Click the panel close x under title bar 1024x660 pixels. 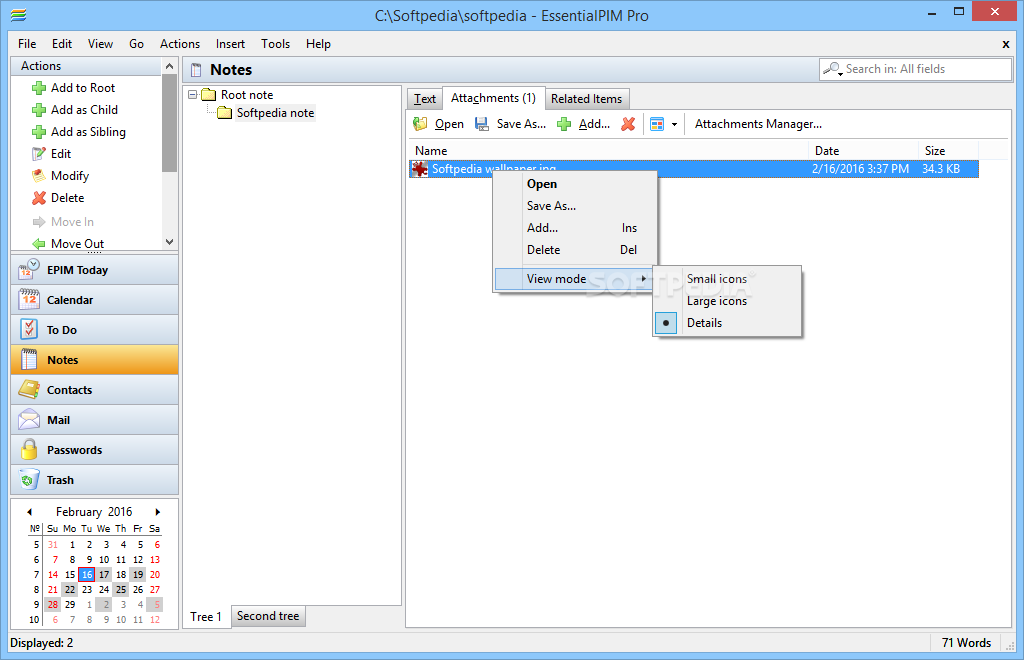click(1006, 44)
